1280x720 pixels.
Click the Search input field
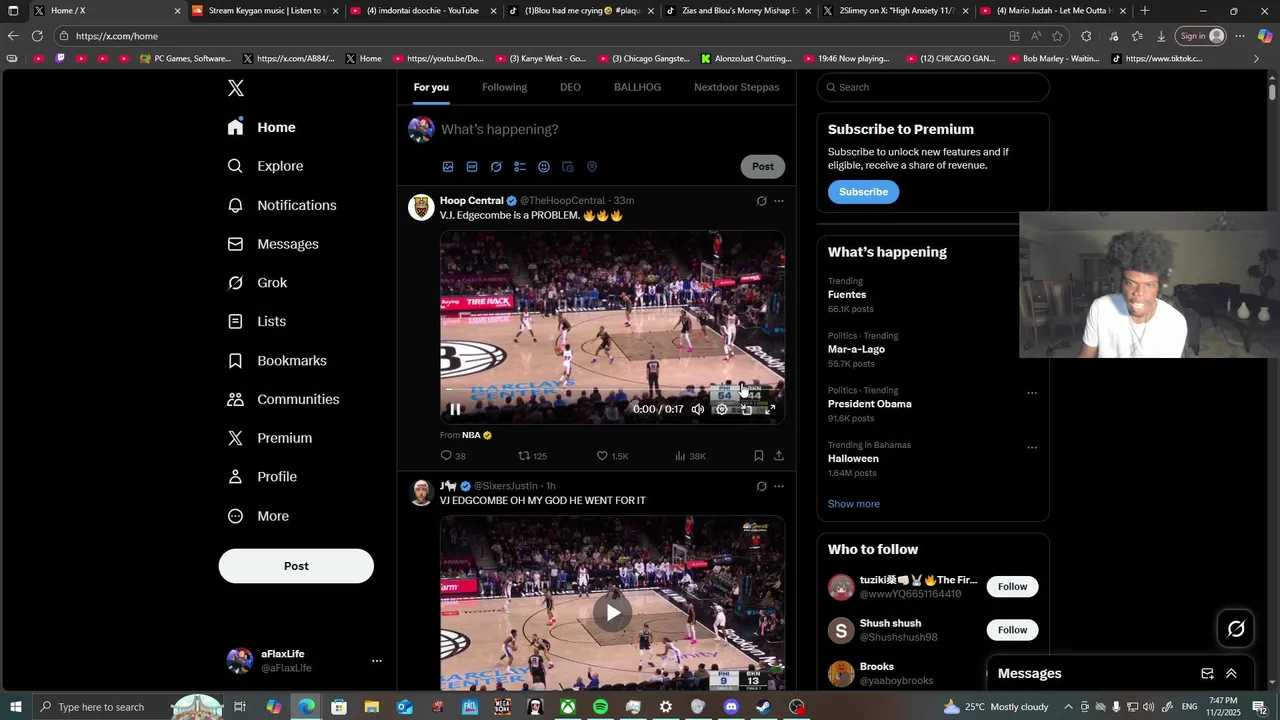click(x=933, y=87)
